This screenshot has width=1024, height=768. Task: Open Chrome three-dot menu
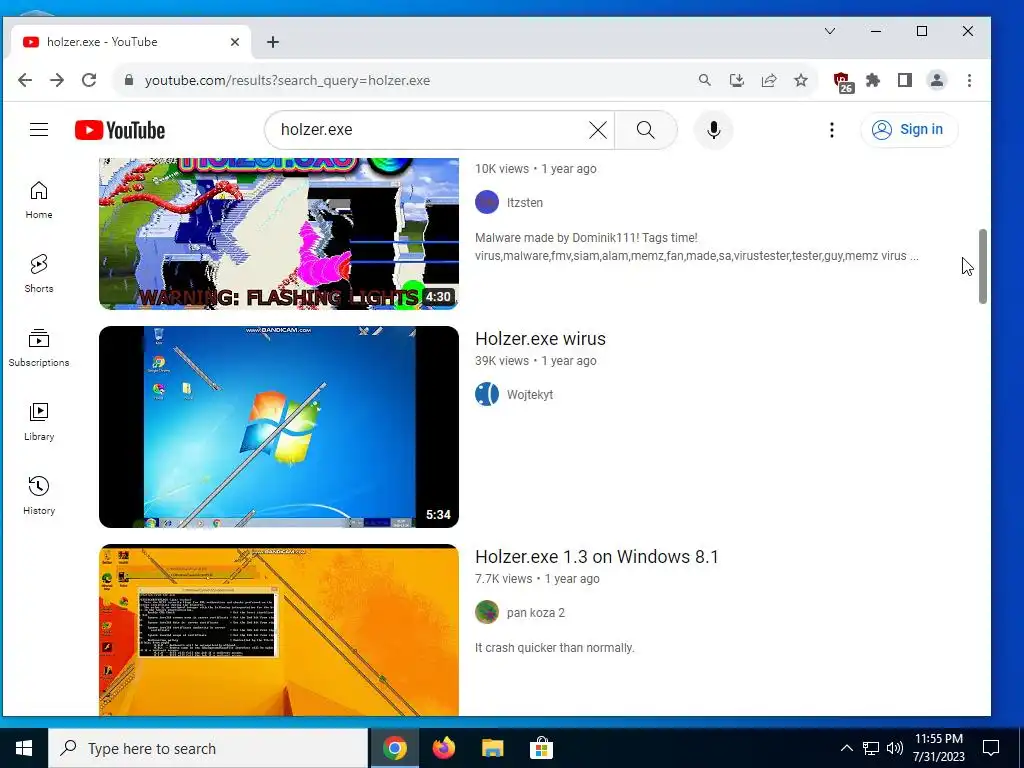coord(969,80)
